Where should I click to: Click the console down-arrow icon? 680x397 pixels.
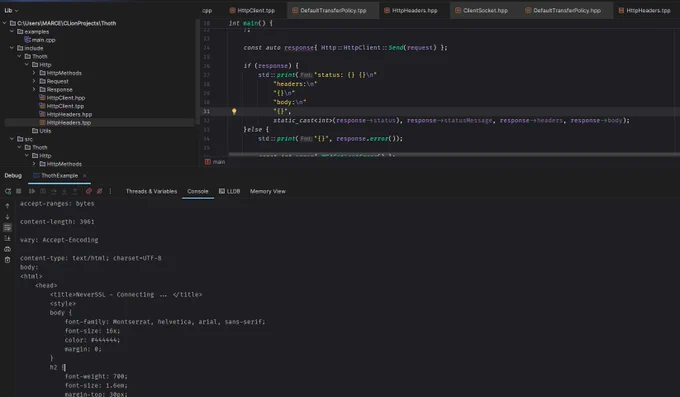tap(7, 217)
